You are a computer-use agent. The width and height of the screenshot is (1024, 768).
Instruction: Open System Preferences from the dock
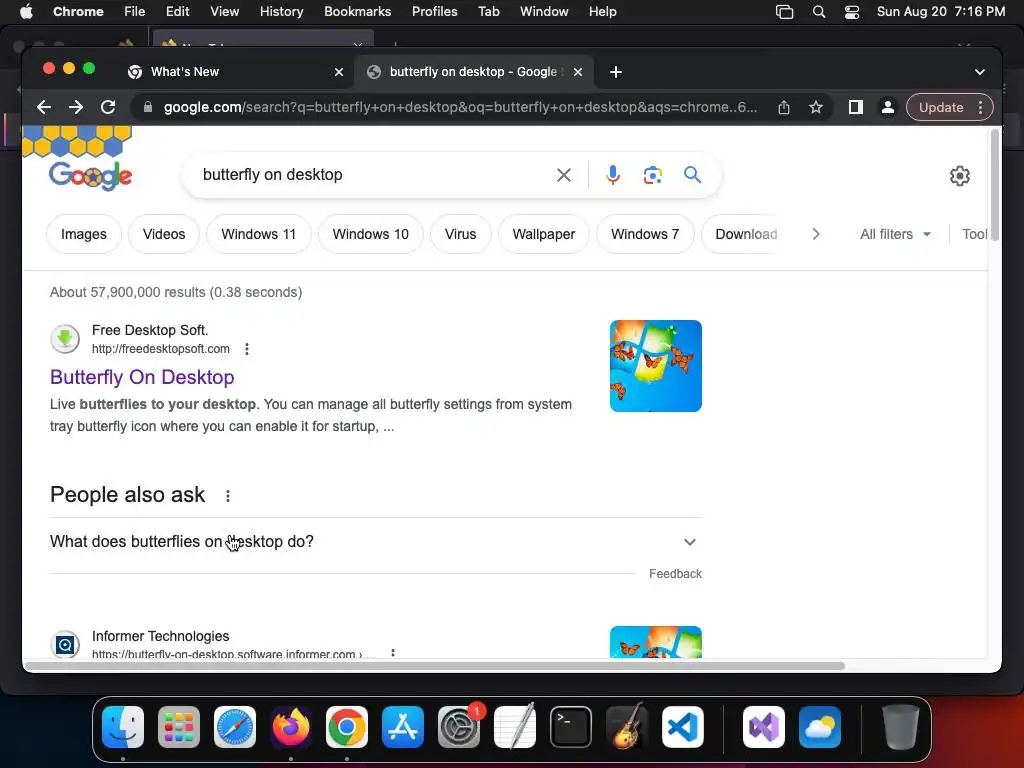[x=459, y=727]
